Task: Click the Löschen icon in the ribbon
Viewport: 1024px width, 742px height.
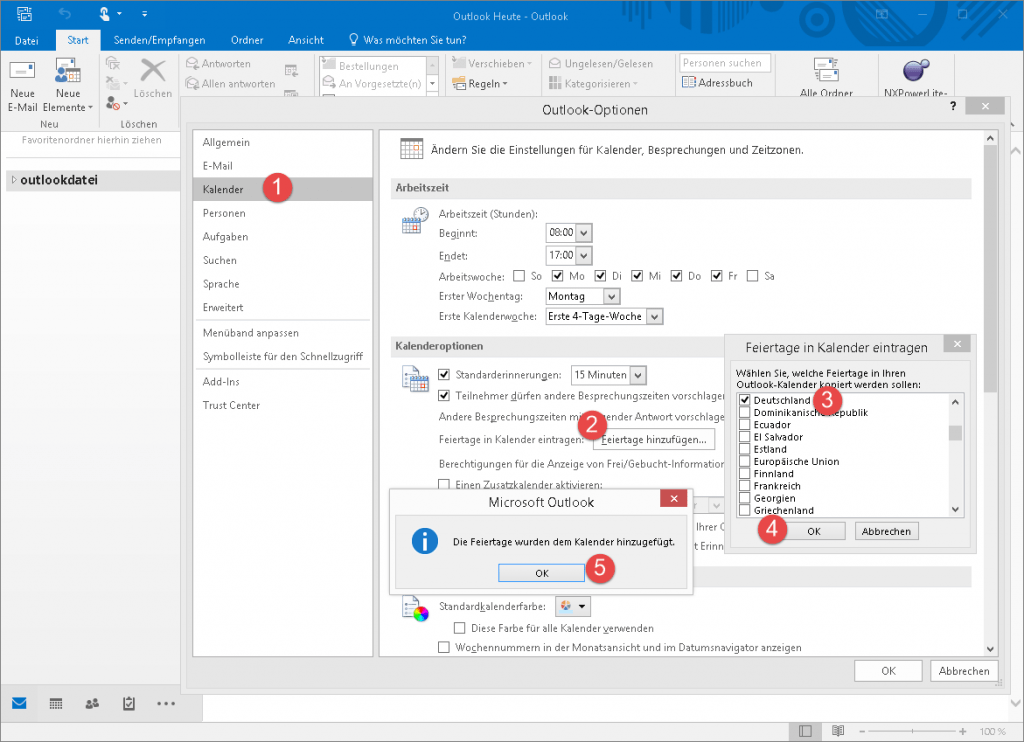Action: tap(152, 75)
